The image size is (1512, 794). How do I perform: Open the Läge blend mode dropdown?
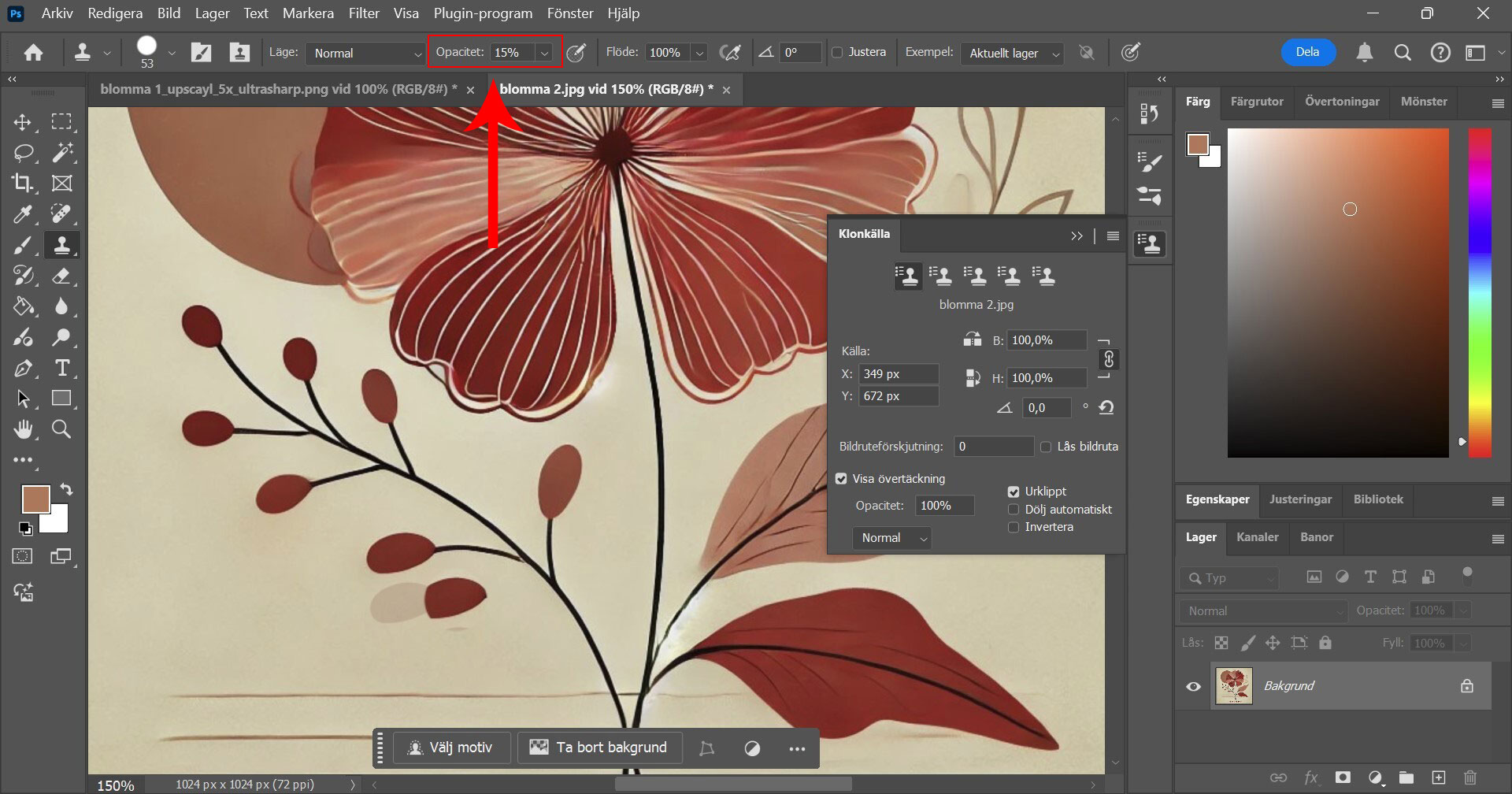365,53
